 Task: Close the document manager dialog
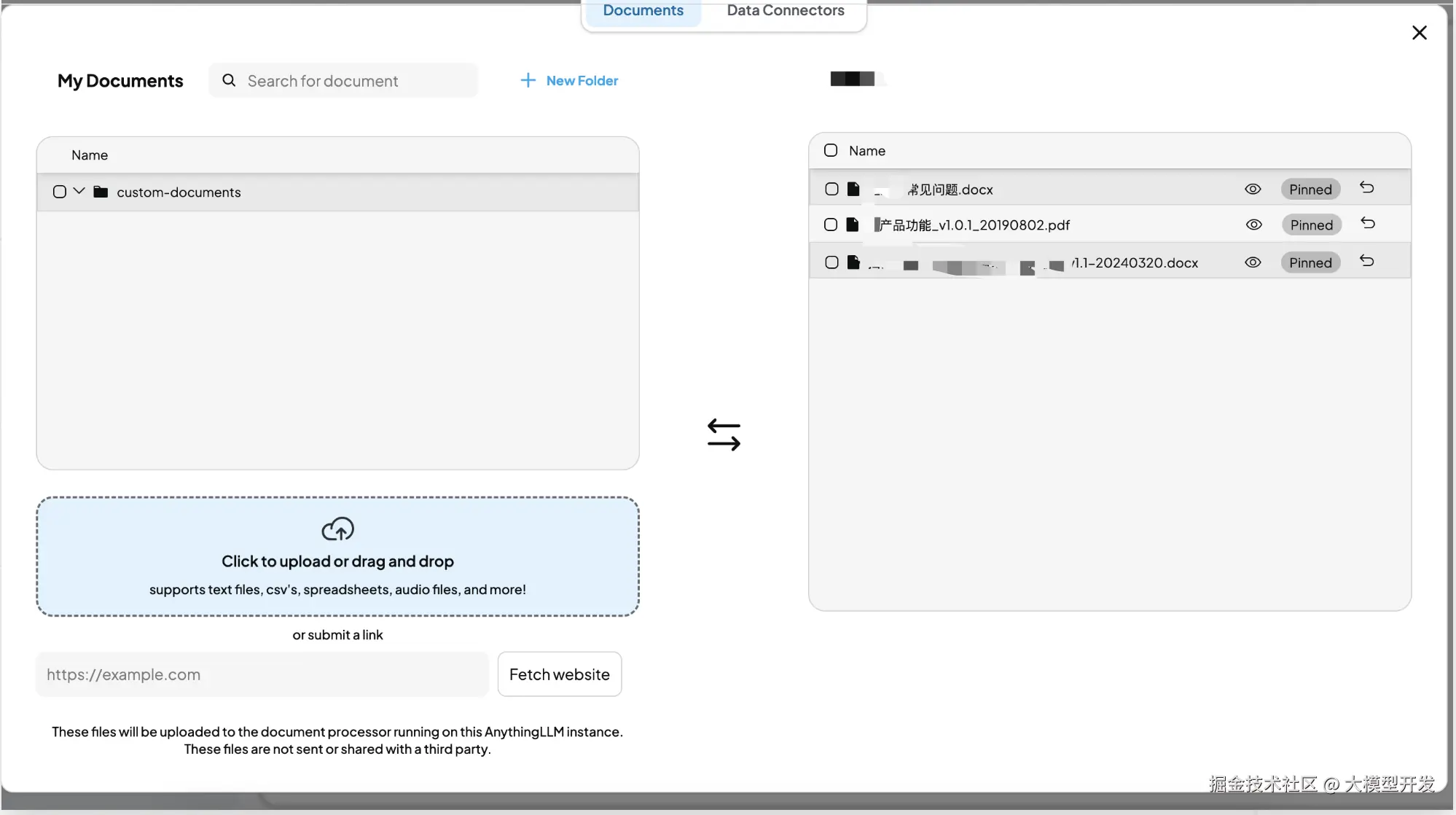point(1419,33)
